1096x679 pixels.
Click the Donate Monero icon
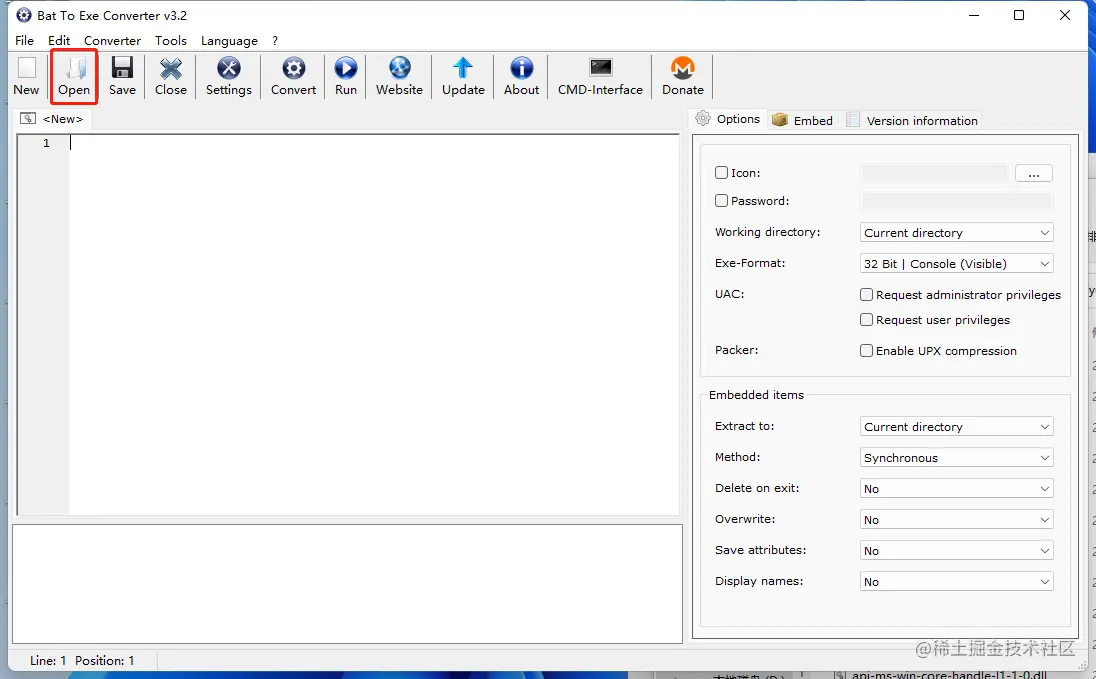683,76
